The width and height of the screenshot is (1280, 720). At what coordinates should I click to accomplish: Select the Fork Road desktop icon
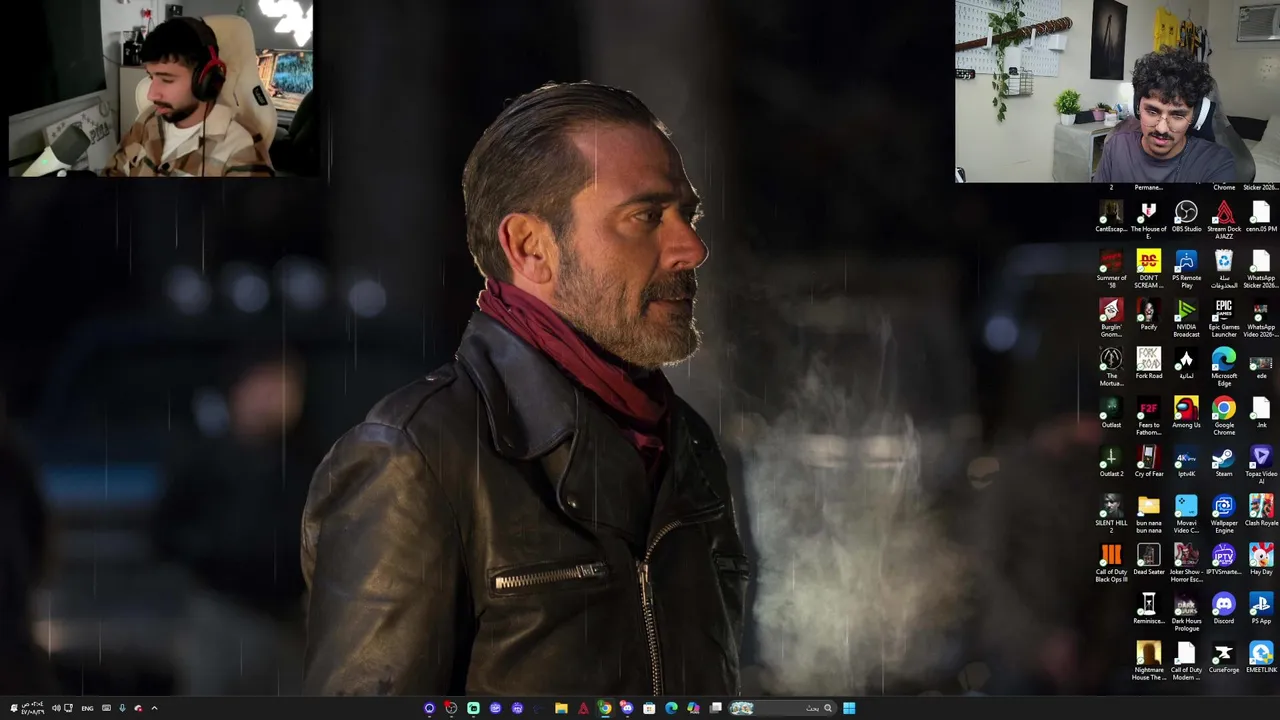click(x=1148, y=364)
